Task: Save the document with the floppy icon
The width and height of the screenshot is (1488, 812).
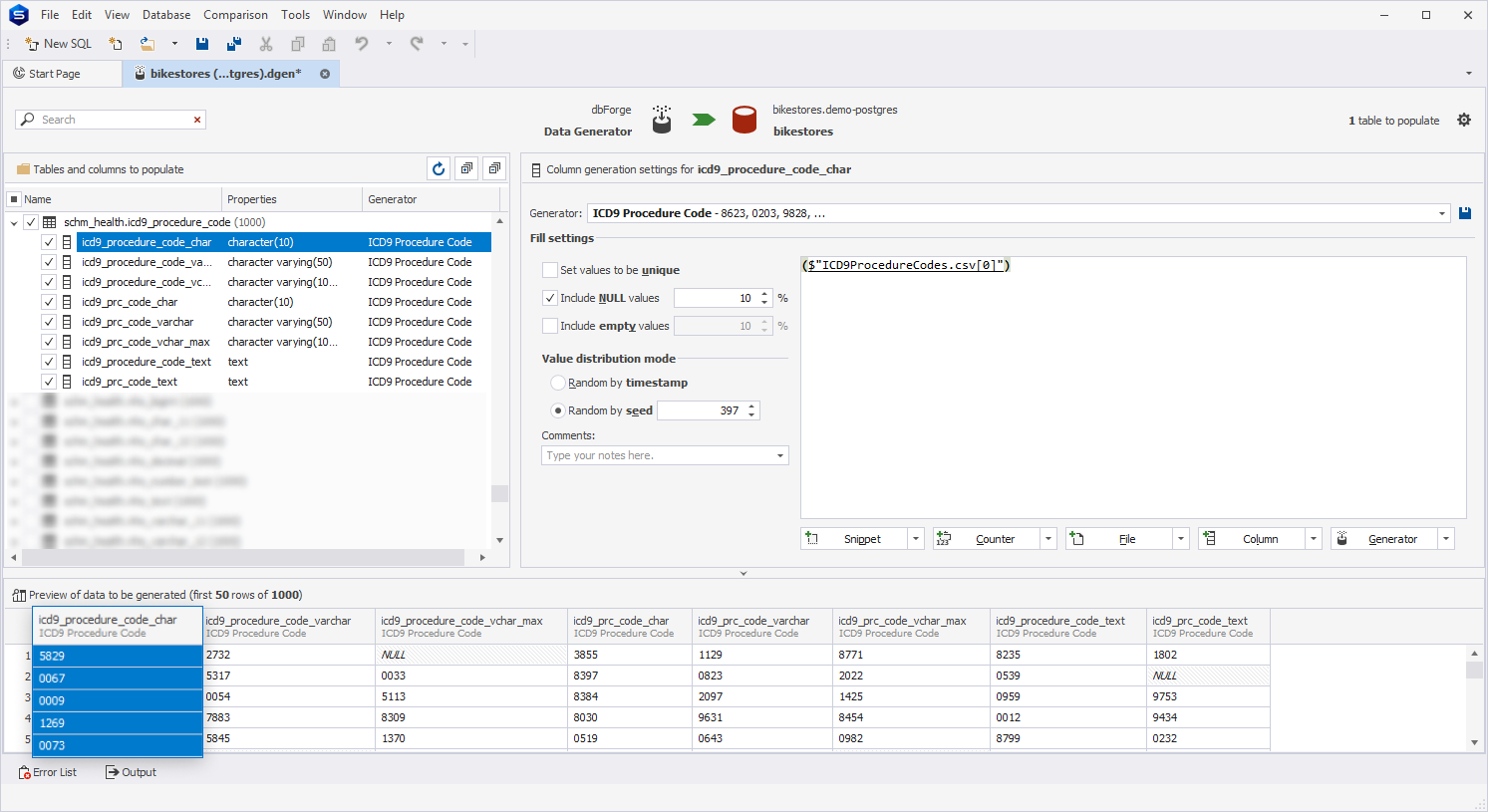Action: (x=202, y=44)
